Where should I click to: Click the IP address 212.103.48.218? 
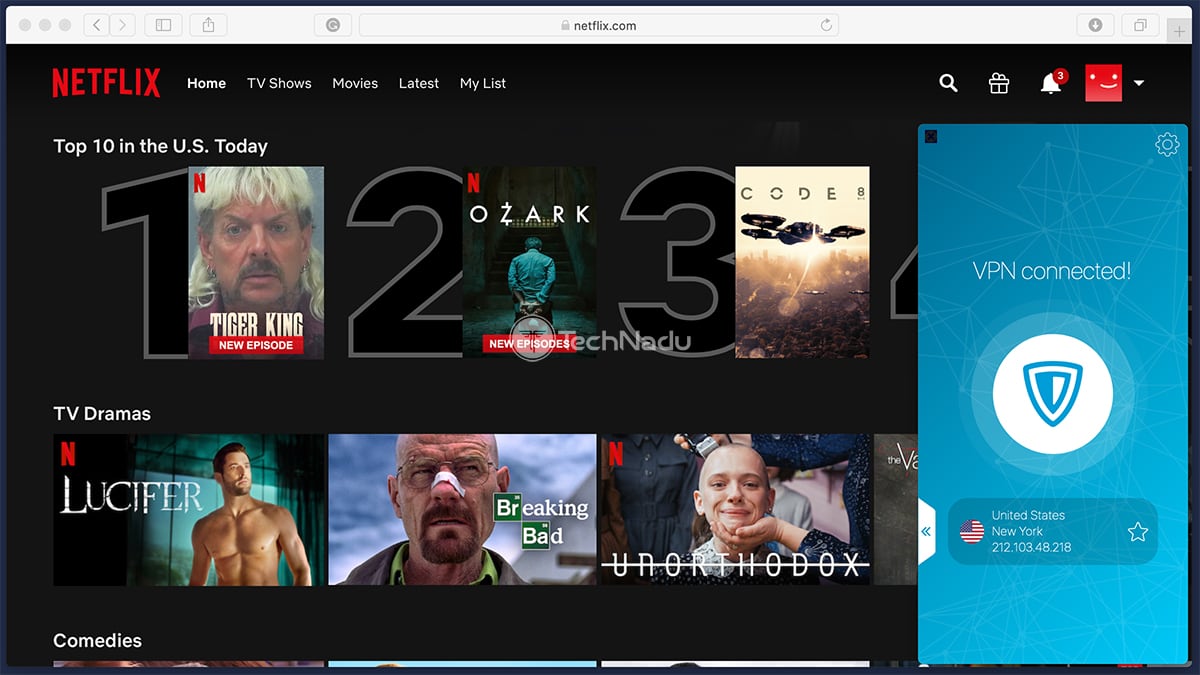pos(1031,548)
